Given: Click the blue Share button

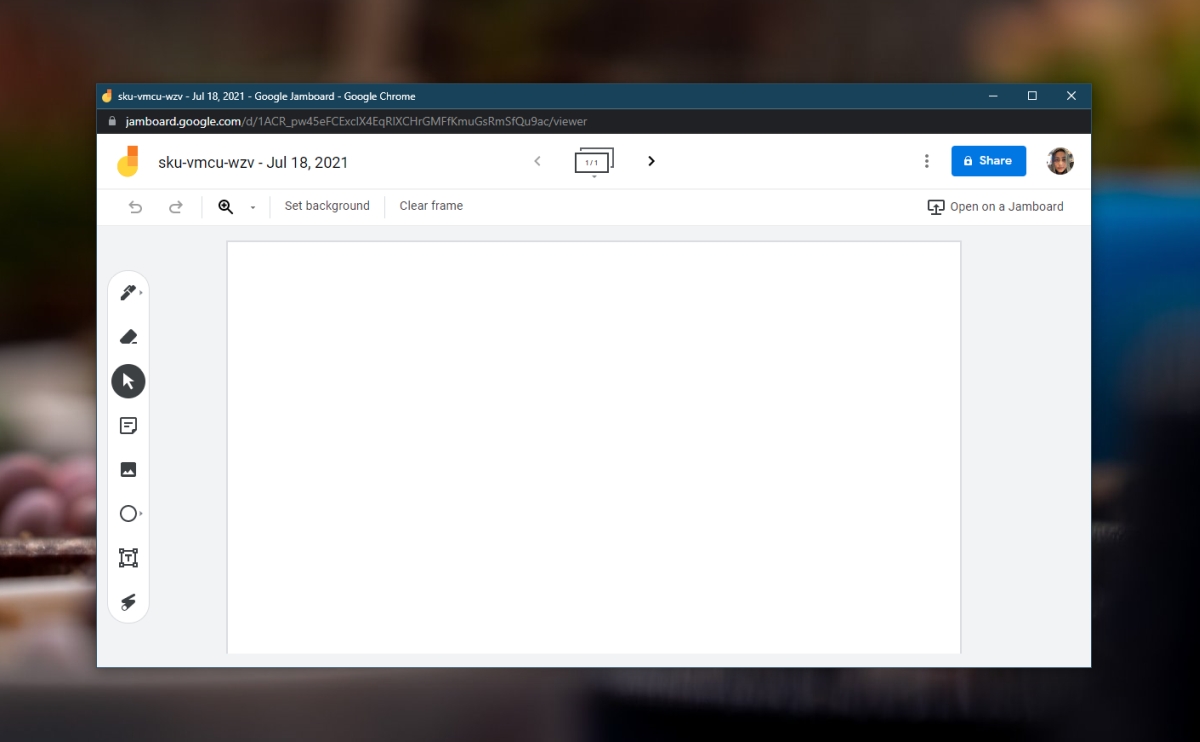Looking at the screenshot, I should pyautogui.click(x=988, y=160).
